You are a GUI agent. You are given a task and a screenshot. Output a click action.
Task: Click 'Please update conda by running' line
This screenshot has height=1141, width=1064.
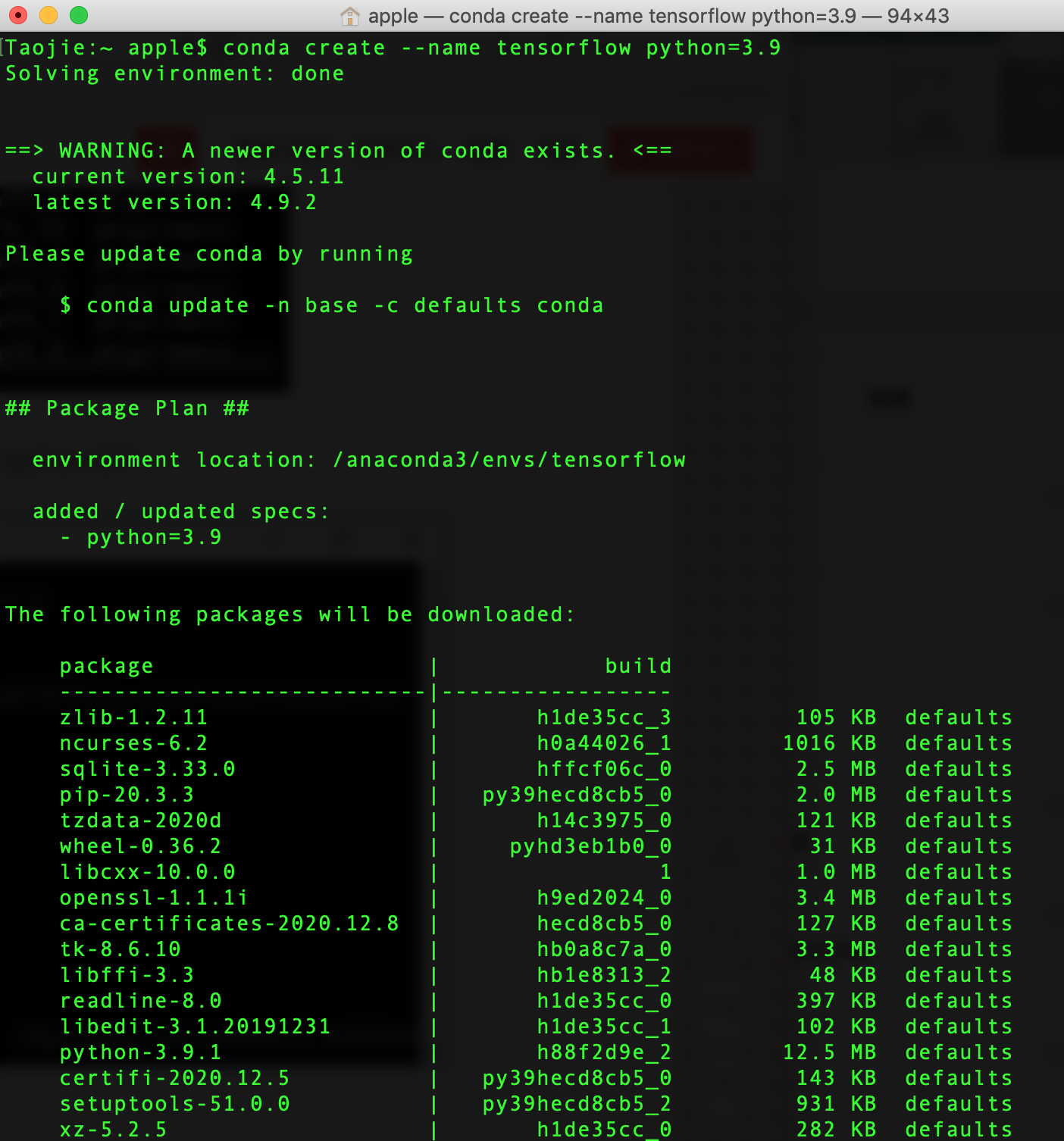[x=209, y=254]
